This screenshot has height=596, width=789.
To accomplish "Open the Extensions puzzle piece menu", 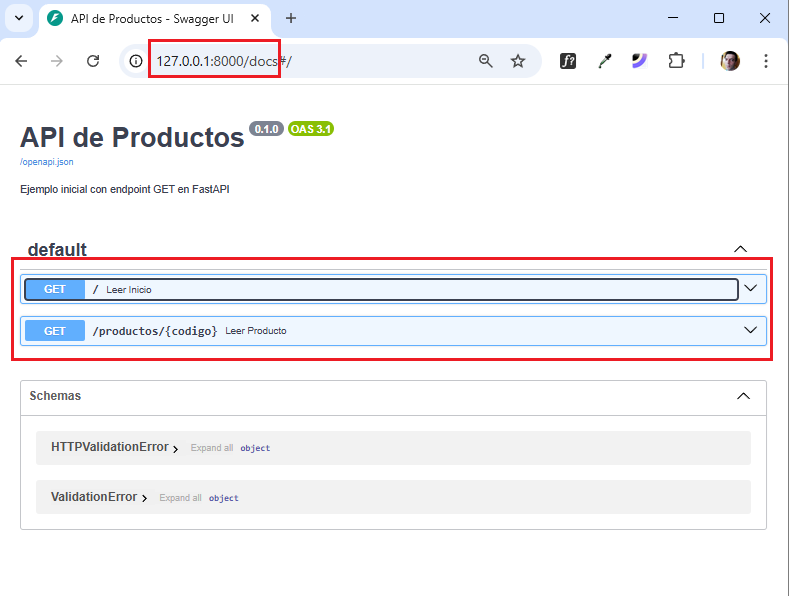I will (676, 61).
